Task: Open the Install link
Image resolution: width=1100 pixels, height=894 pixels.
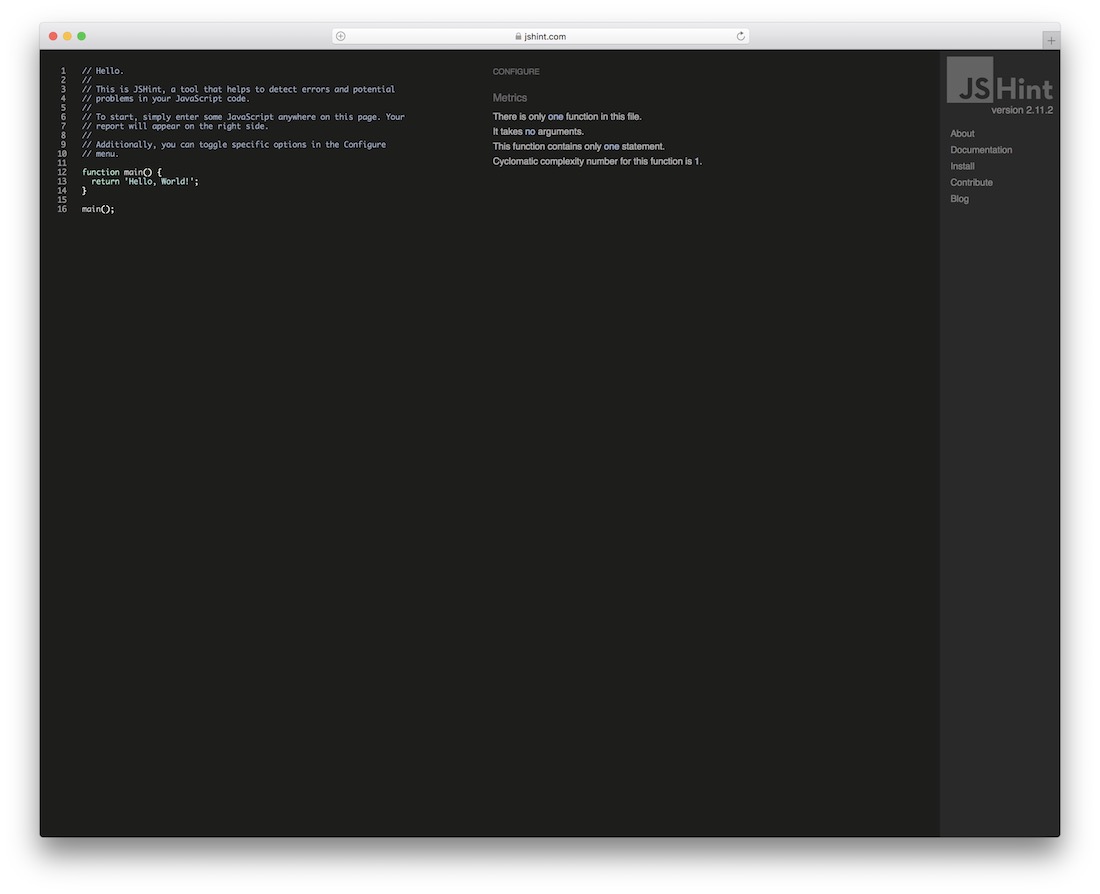Action: click(x=962, y=166)
